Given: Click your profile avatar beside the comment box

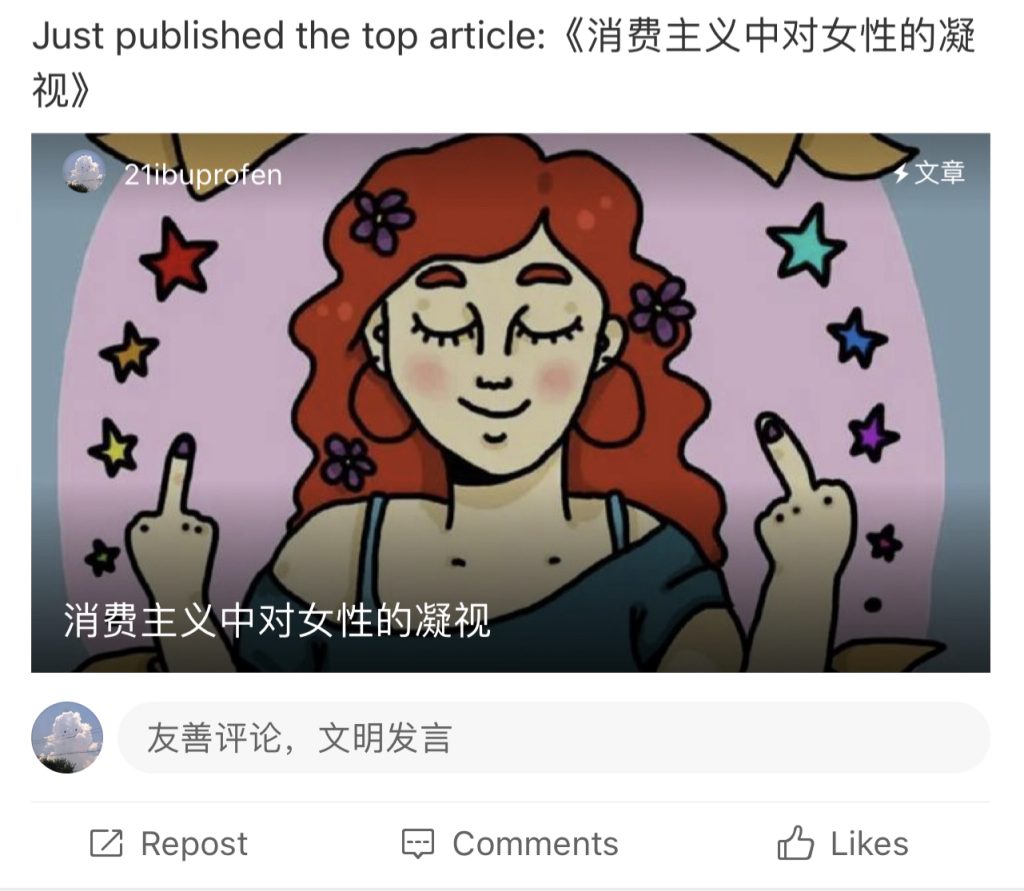Looking at the screenshot, I should coord(67,737).
